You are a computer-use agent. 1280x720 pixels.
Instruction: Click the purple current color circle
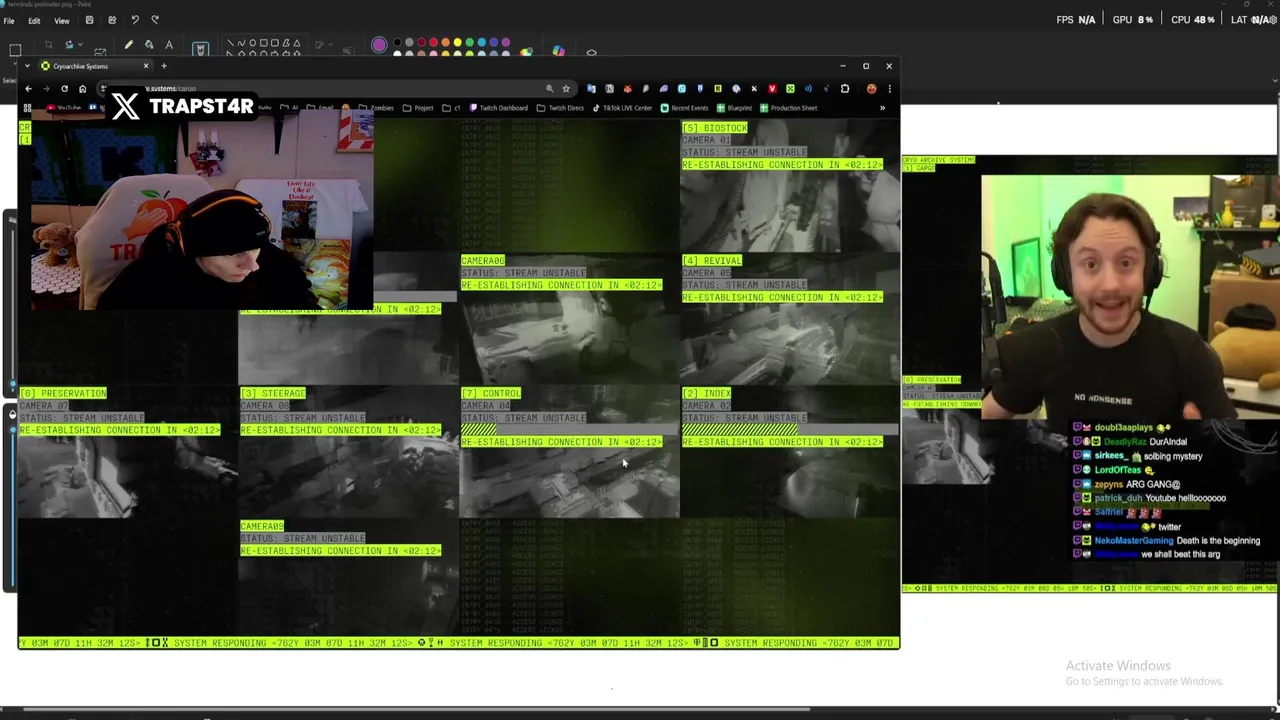379,45
